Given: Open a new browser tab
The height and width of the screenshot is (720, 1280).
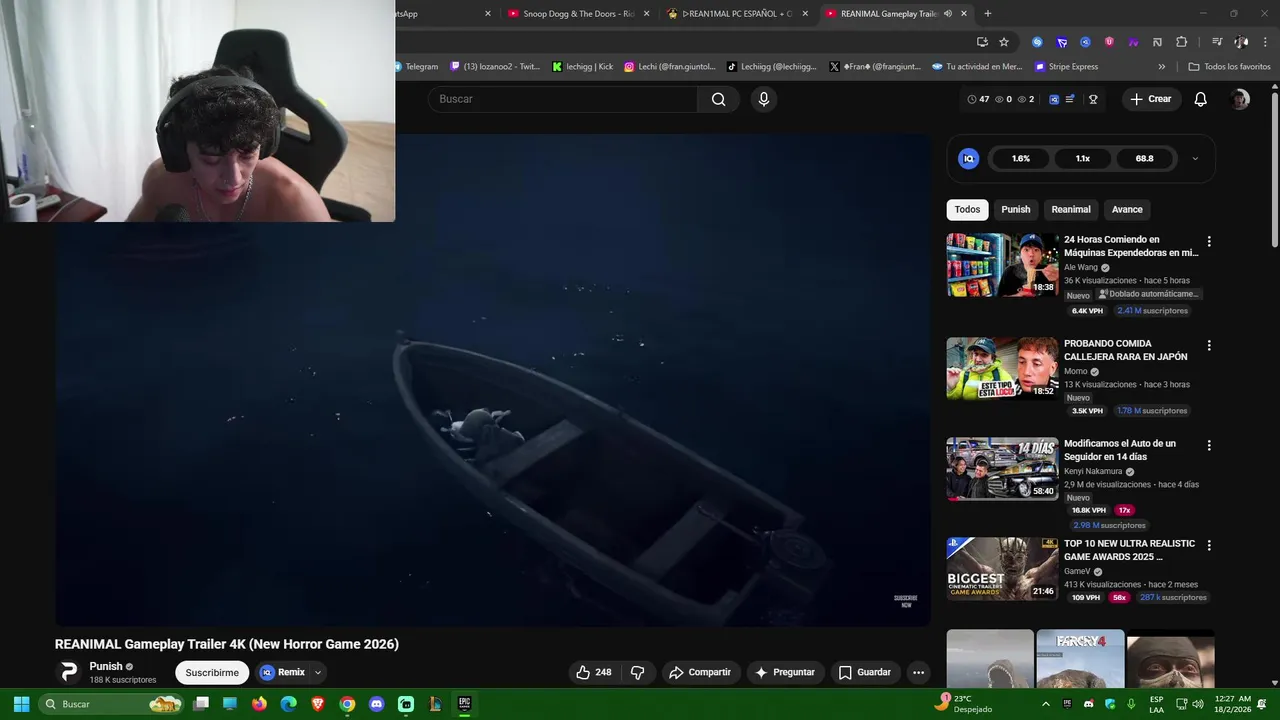Looking at the screenshot, I should point(988,14).
